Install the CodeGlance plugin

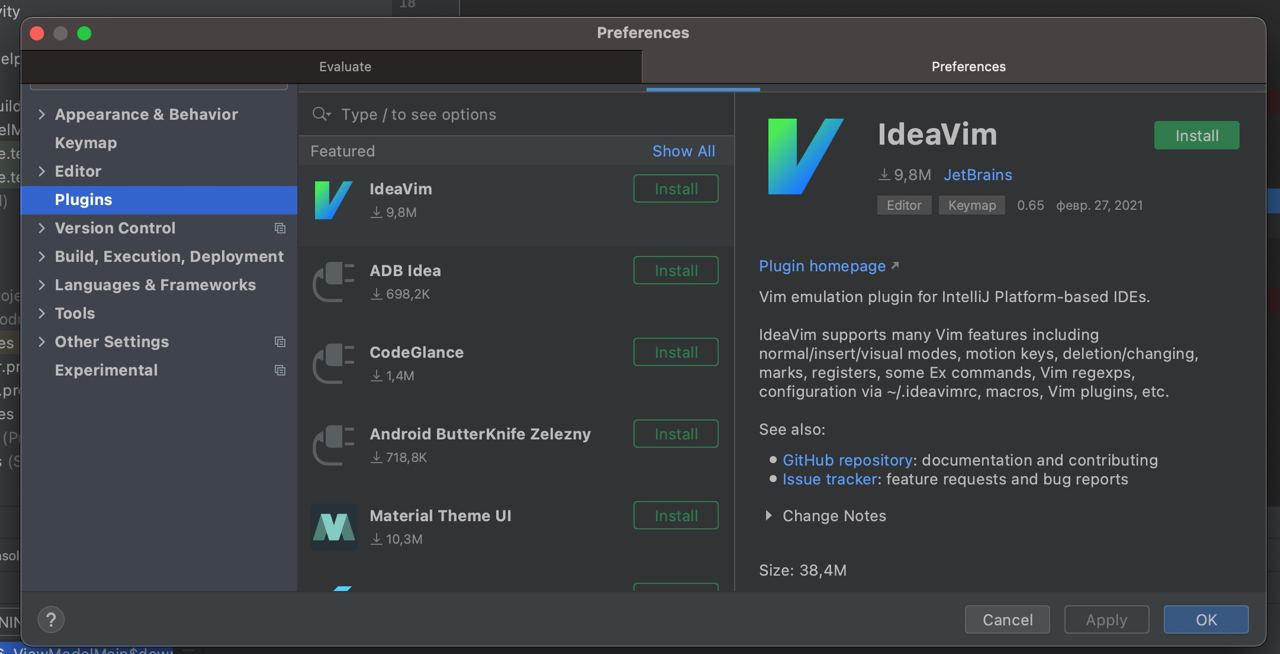[676, 353]
